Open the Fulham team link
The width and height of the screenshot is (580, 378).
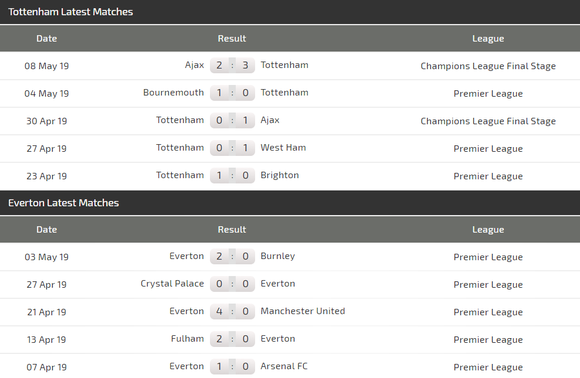click(188, 339)
